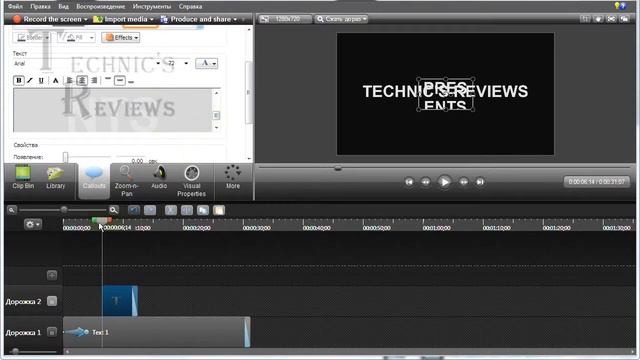This screenshot has width=640, height=360.
Task: Play the preview video
Action: (444, 182)
